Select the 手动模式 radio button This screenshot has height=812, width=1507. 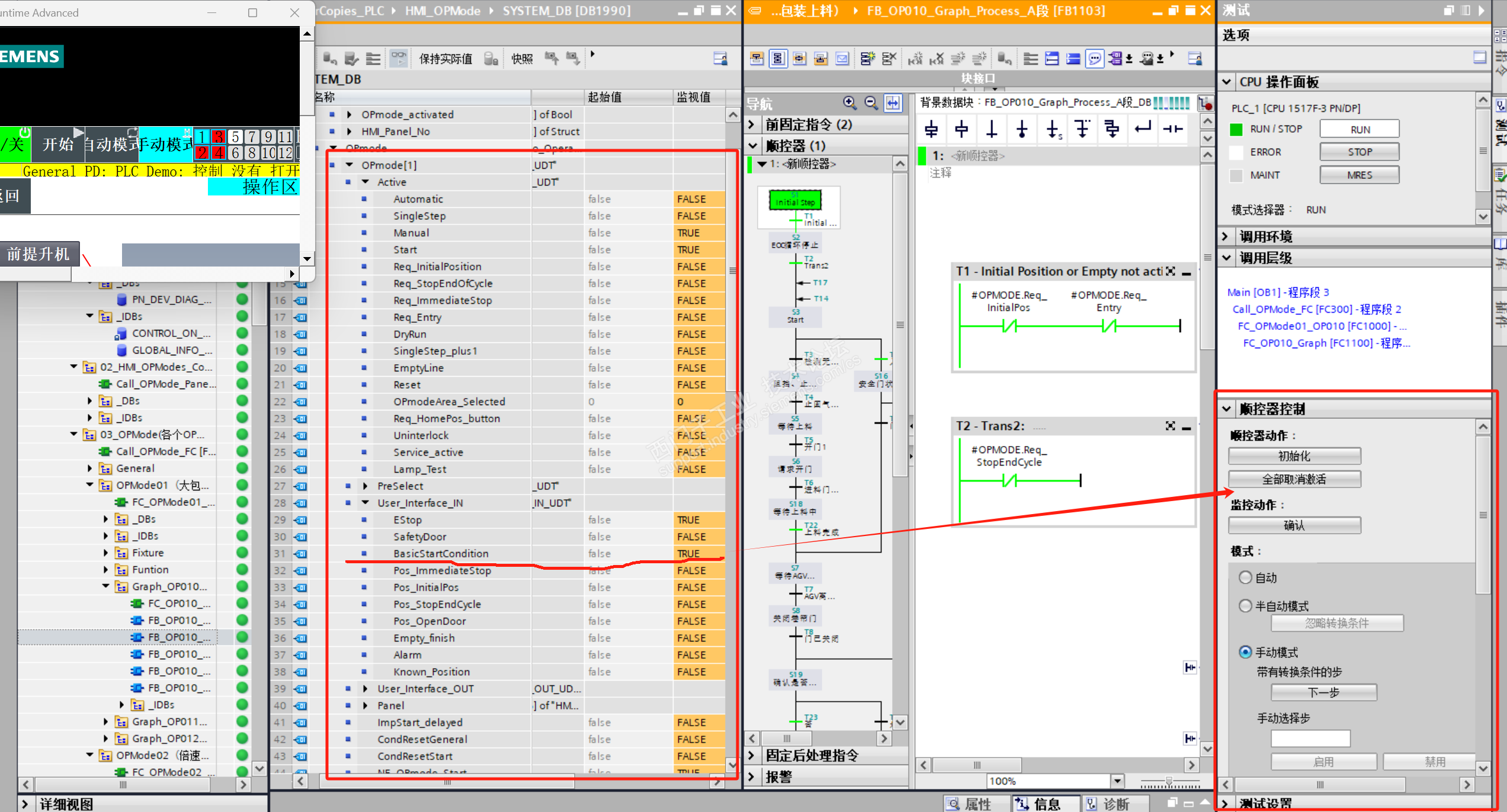tap(1245, 652)
